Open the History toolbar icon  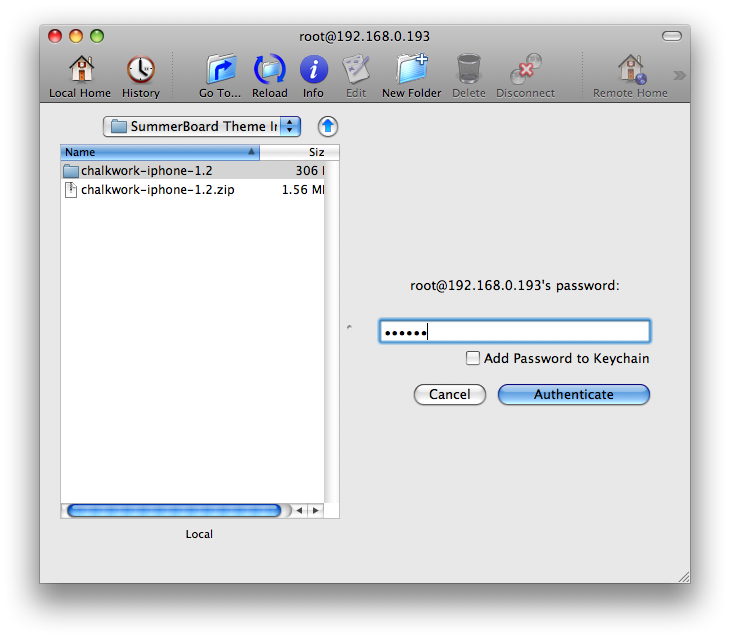140,70
